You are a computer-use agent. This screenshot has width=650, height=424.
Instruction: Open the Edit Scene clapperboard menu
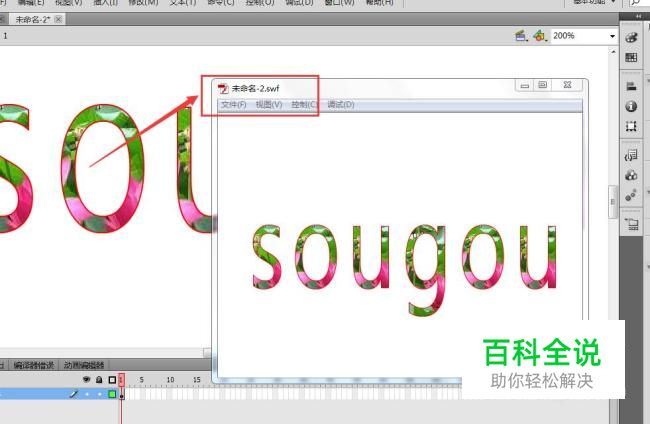pyautogui.click(x=521, y=36)
